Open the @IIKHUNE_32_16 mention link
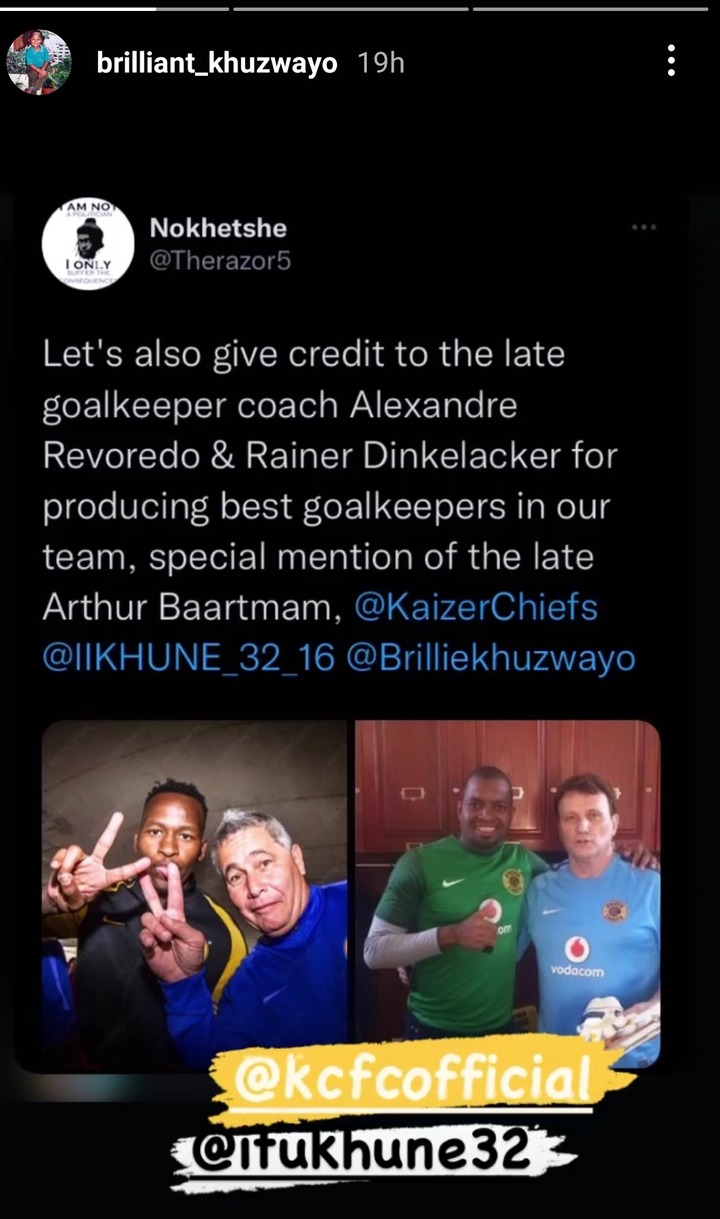 click(188, 658)
